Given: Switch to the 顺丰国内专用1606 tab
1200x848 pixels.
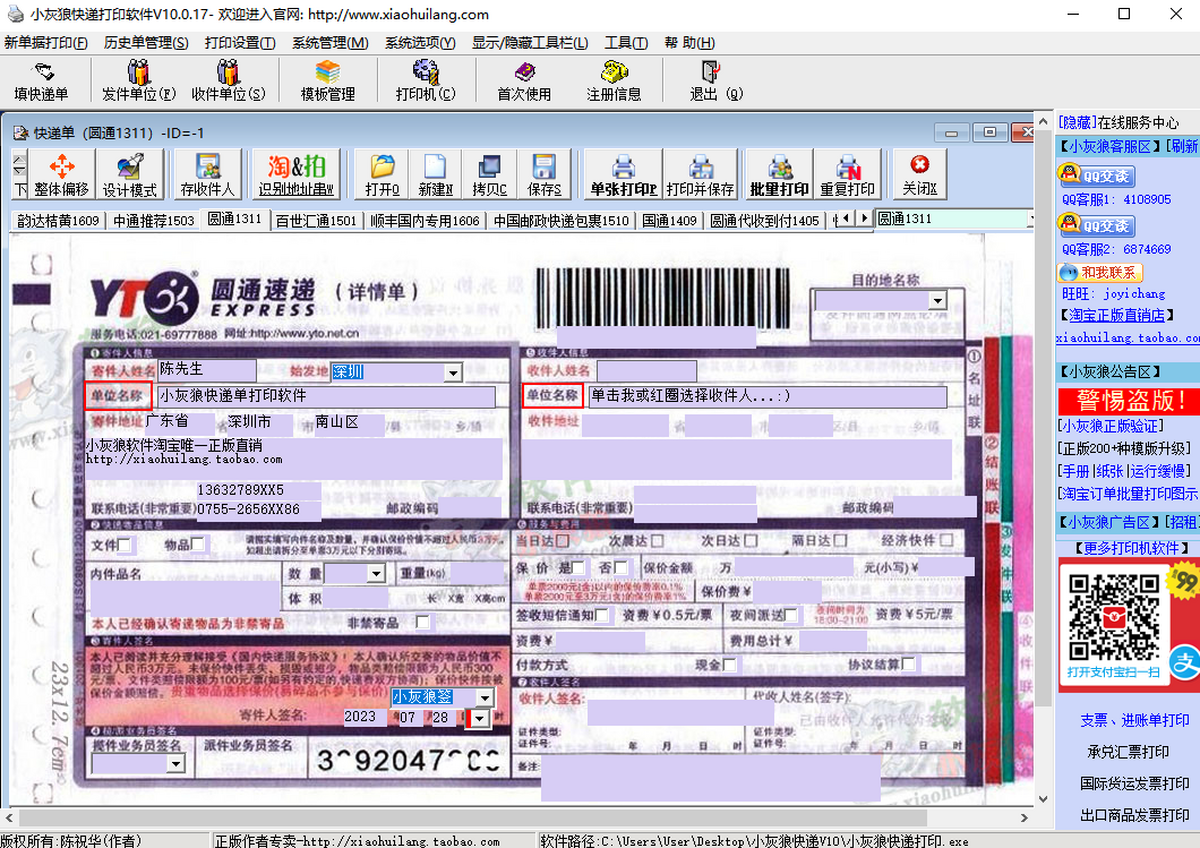Looking at the screenshot, I should pyautogui.click(x=425, y=220).
